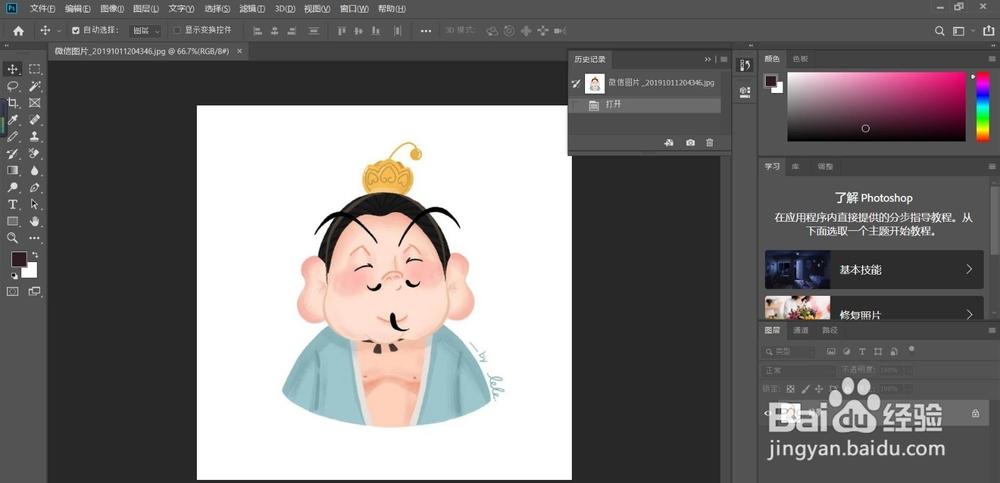Toggle Quick Mask mode
The image size is (1000, 483).
pyautogui.click(x=13, y=292)
